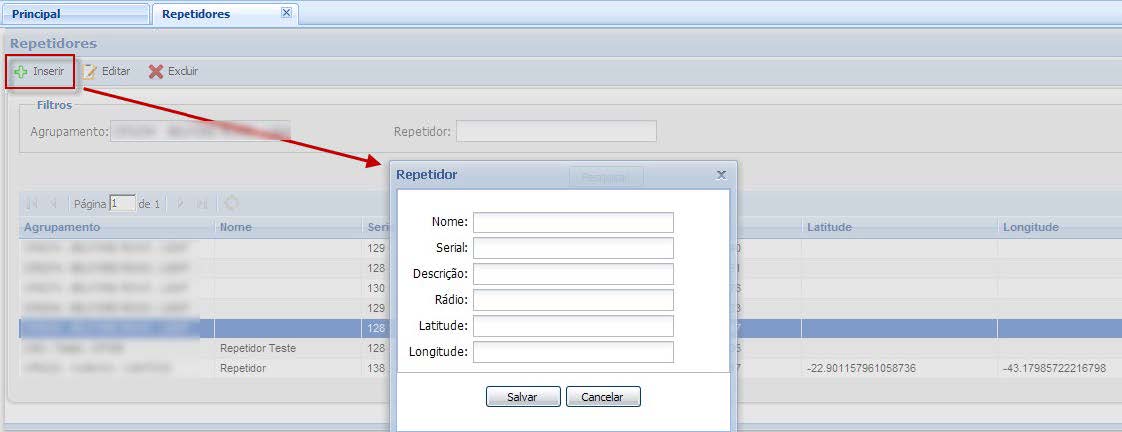The width and height of the screenshot is (1122, 432).
Task: Switch to the Principal tab
Action: pyautogui.click(x=36, y=14)
